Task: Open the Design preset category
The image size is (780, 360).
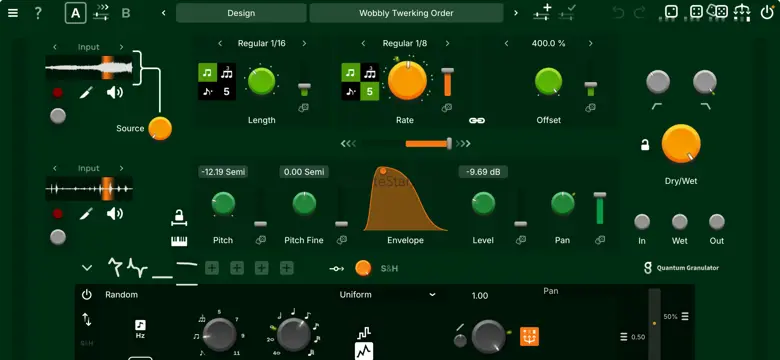Action: [x=241, y=13]
